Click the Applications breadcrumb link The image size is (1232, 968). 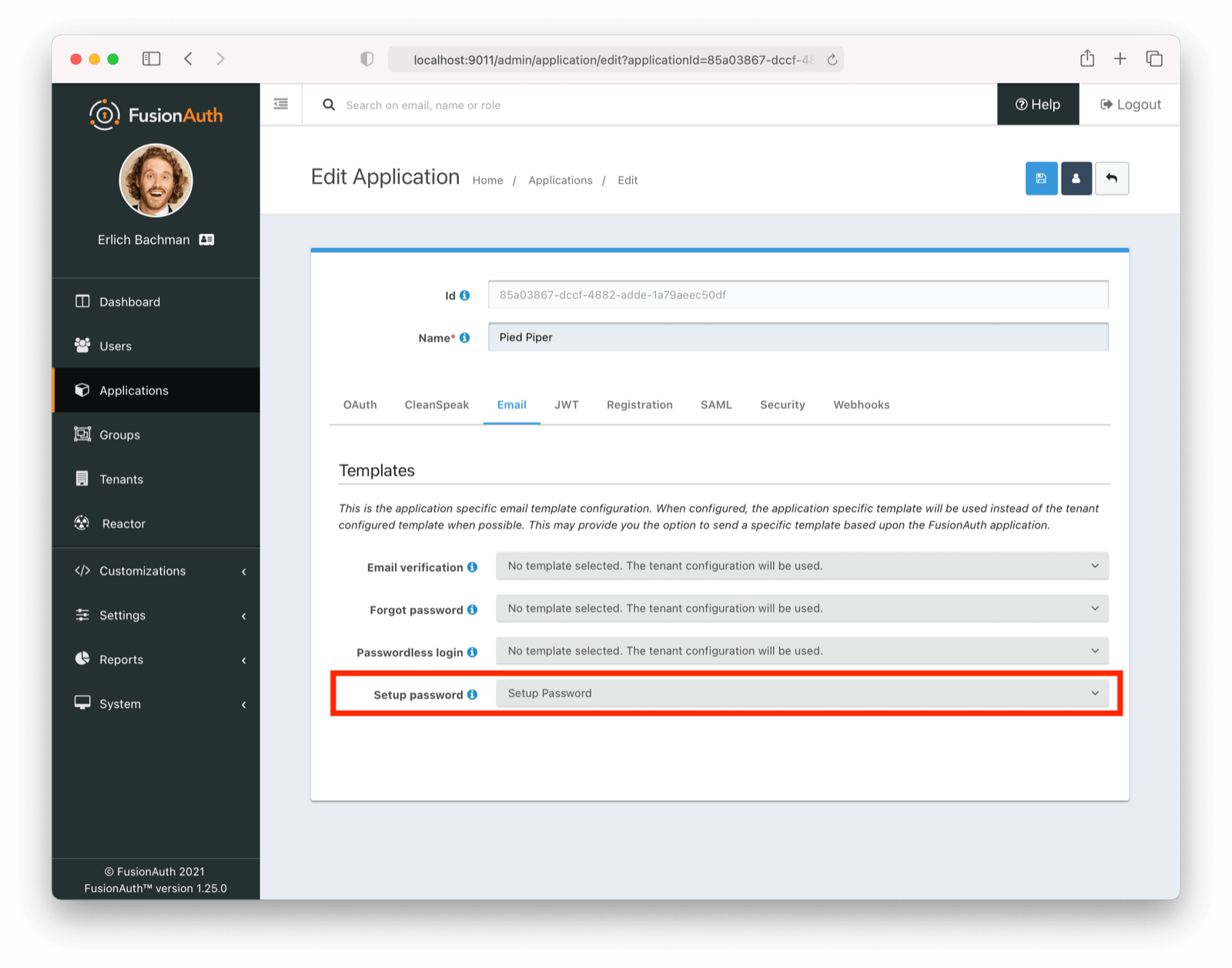click(x=561, y=180)
